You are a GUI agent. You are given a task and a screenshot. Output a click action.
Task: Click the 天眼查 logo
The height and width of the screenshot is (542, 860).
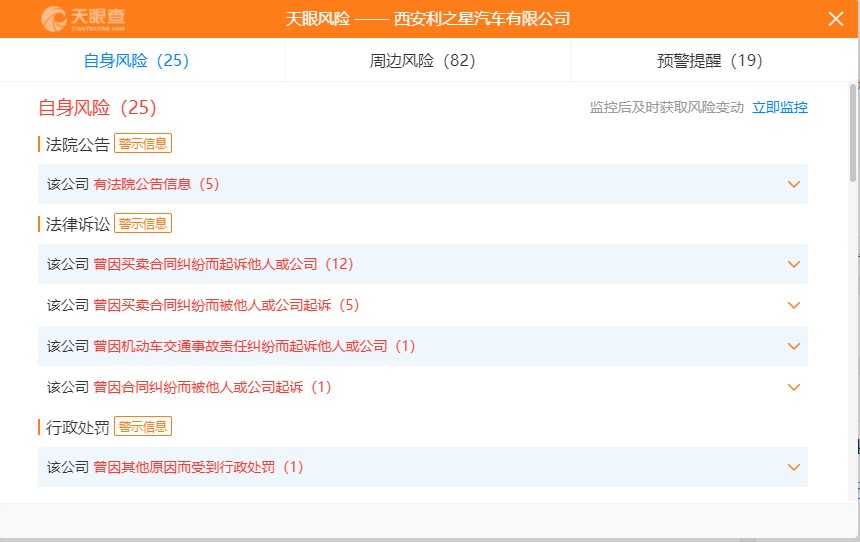pos(83,19)
